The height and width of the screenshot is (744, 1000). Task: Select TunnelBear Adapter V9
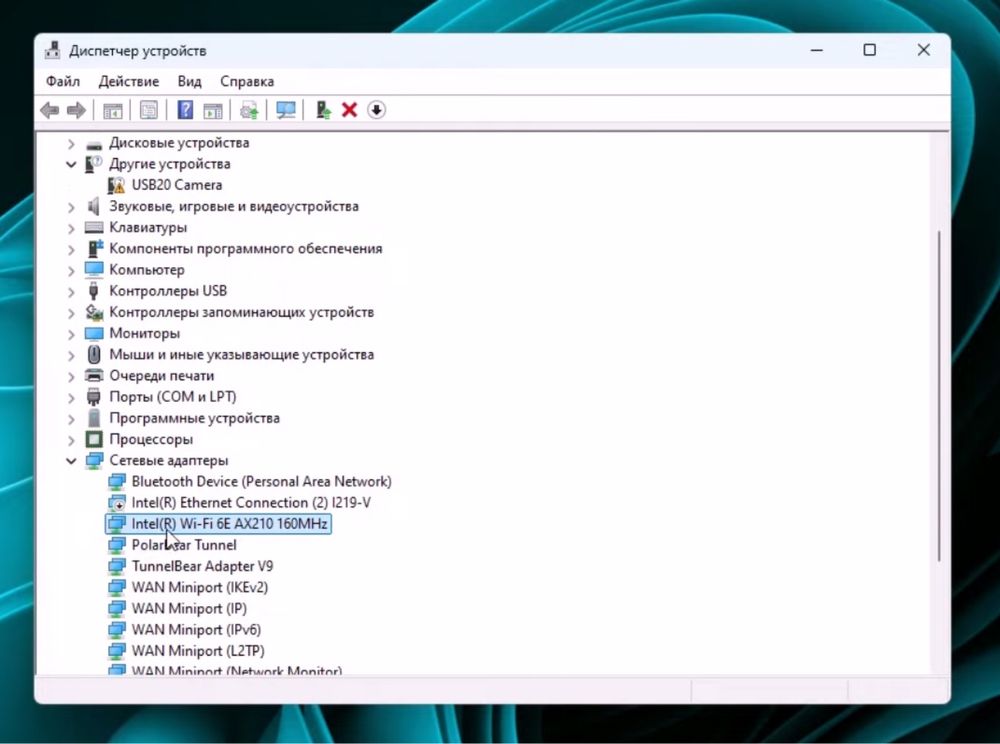202,566
